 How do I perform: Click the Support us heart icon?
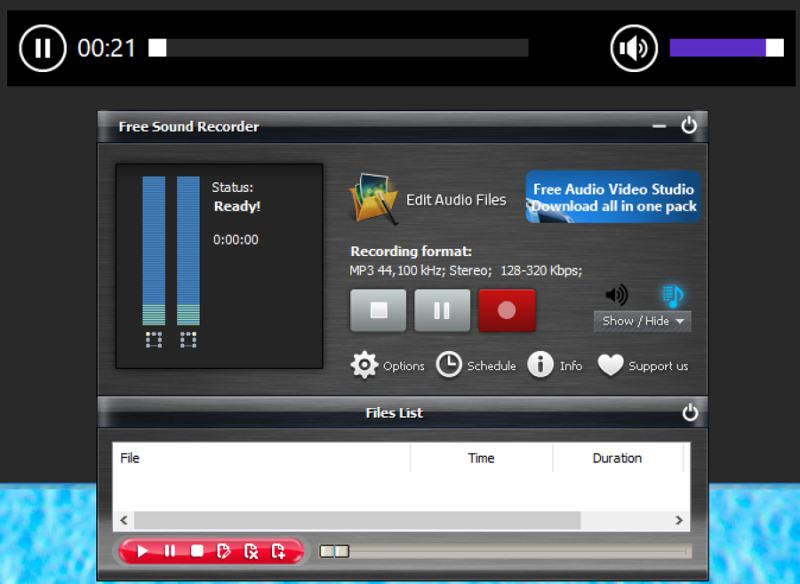[x=610, y=365]
